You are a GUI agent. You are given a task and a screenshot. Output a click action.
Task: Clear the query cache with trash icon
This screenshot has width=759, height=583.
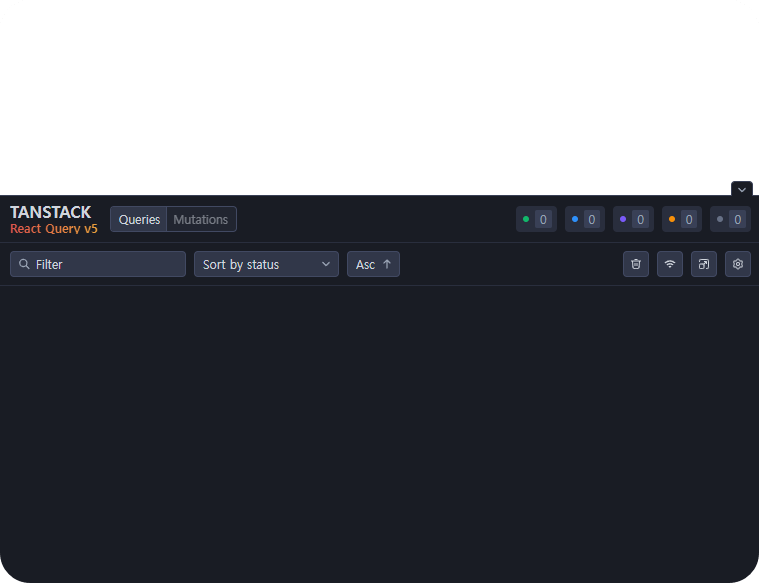tap(636, 264)
